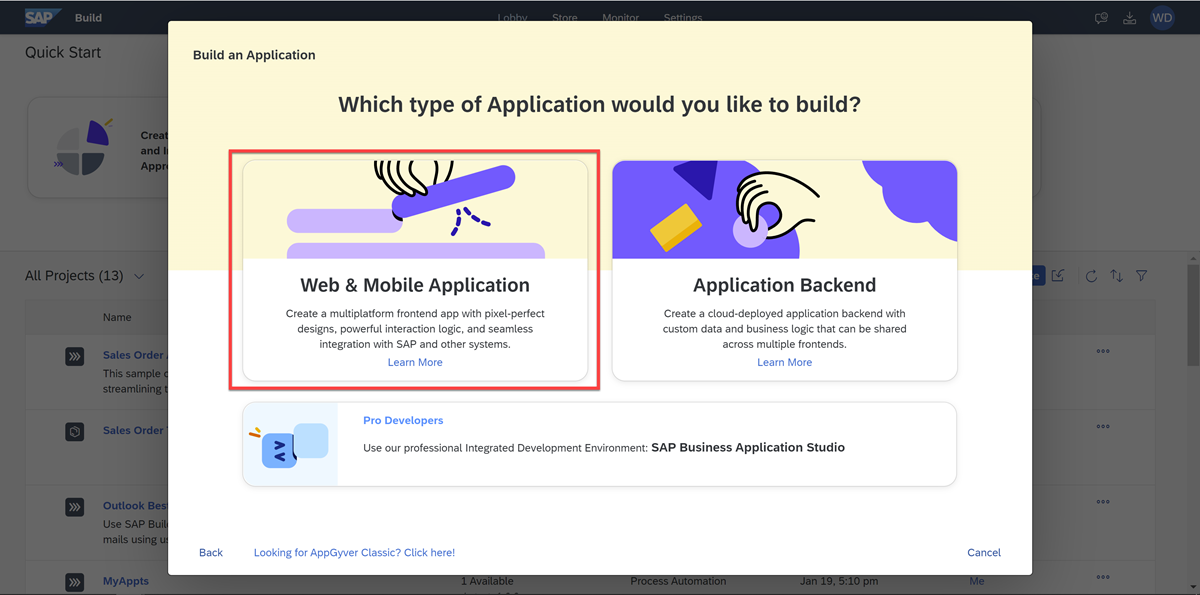Viewport: 1200px width, 595px height.
Task: Click the Sales Order process automation icon
Action: point(75,356)
